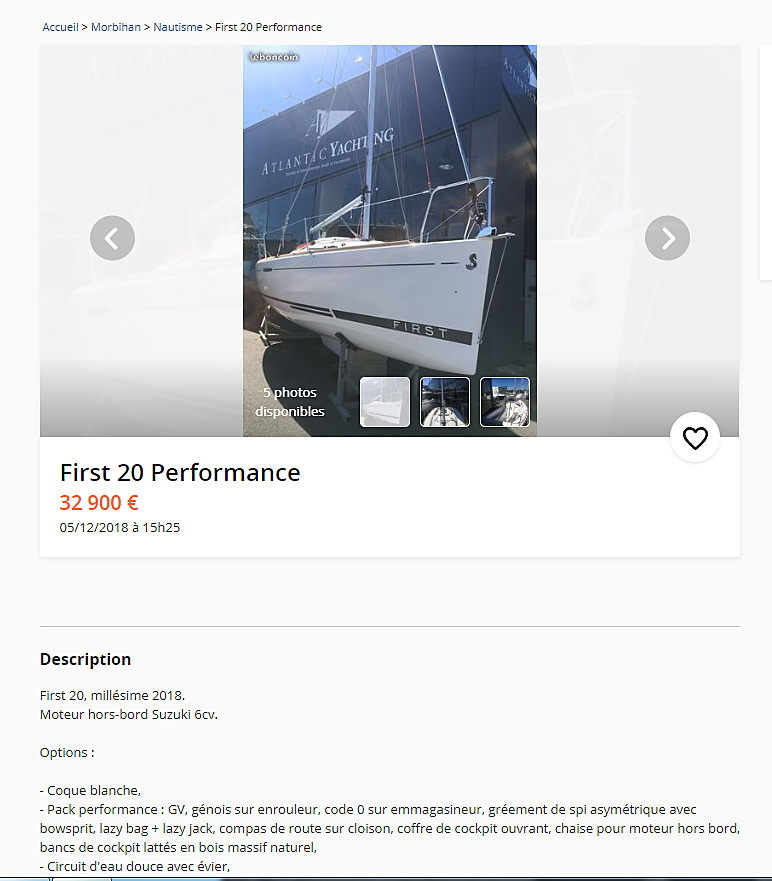
Task: Save listing with the heart favorite icon
Action: [x=695, y=438]
